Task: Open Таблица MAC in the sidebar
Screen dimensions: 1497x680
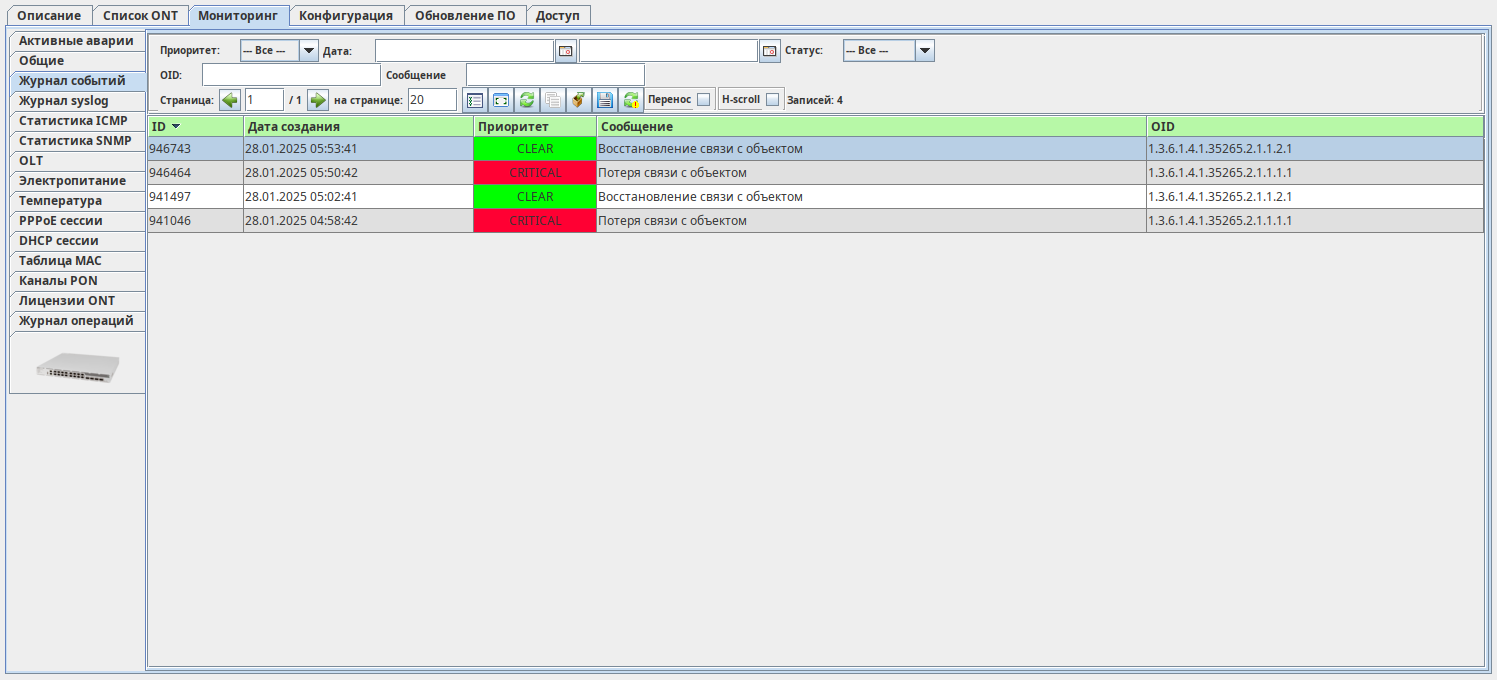Action: click(77, 261)
